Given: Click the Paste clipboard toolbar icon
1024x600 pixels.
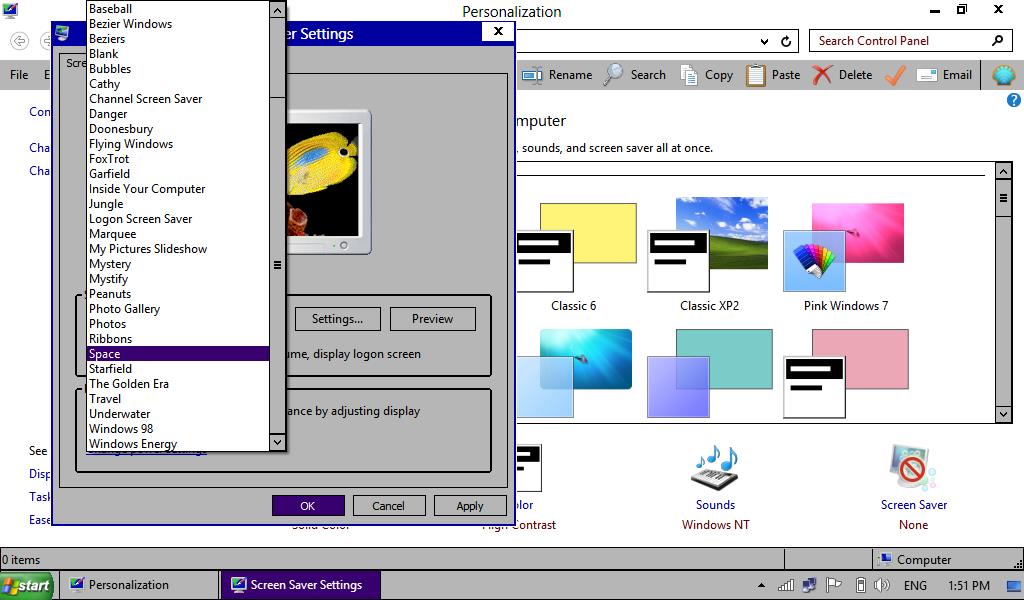Looking at the screenshot, I should (x=756, y=75).
